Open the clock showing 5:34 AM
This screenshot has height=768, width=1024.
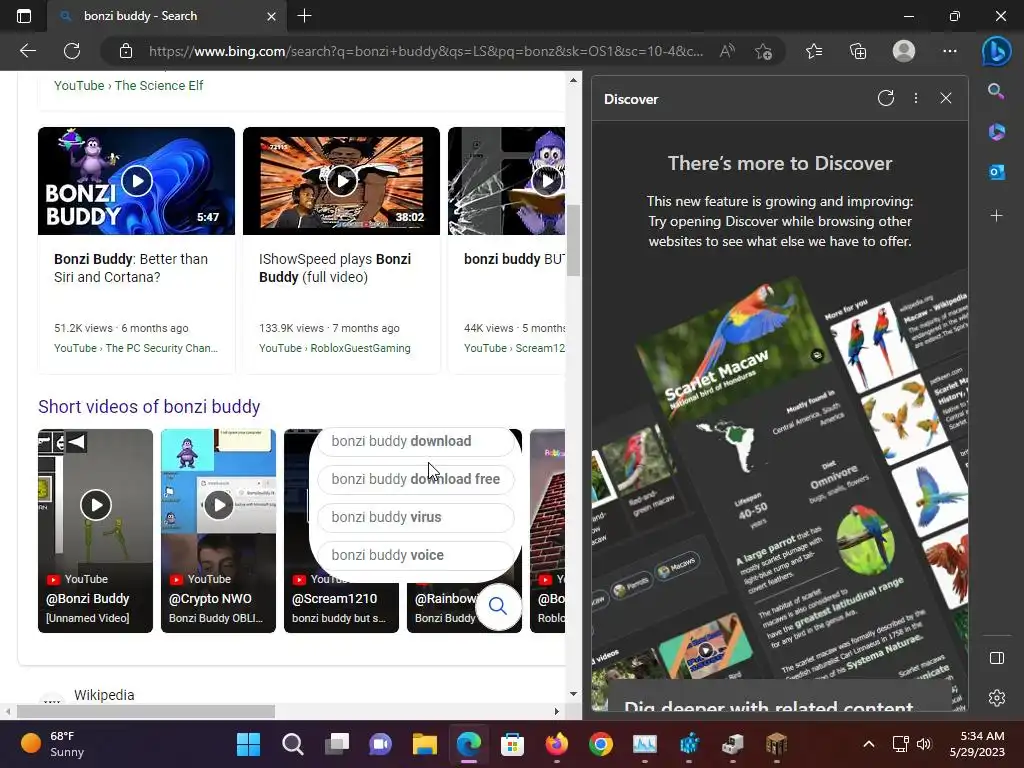click(977, 744)
